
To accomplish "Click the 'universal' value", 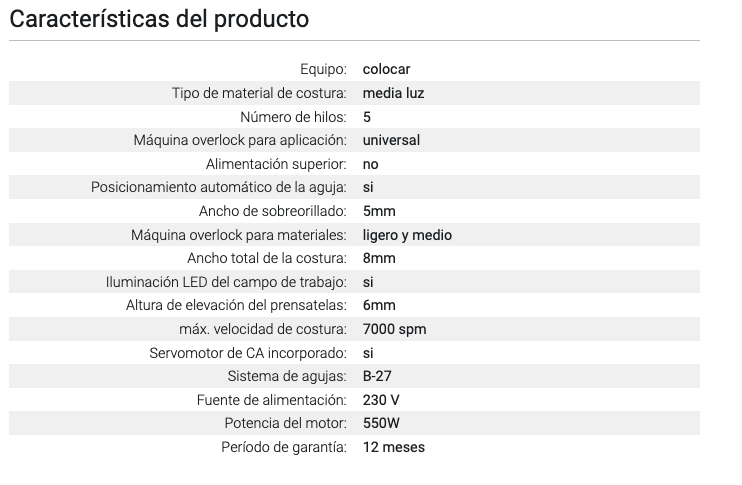I will [x=391, y=140].
